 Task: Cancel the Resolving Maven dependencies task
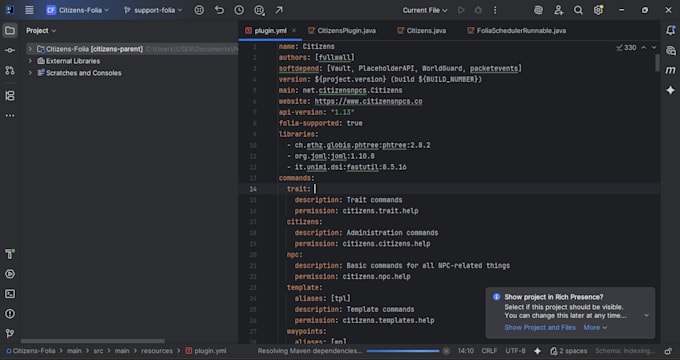(x=446, y=351)
